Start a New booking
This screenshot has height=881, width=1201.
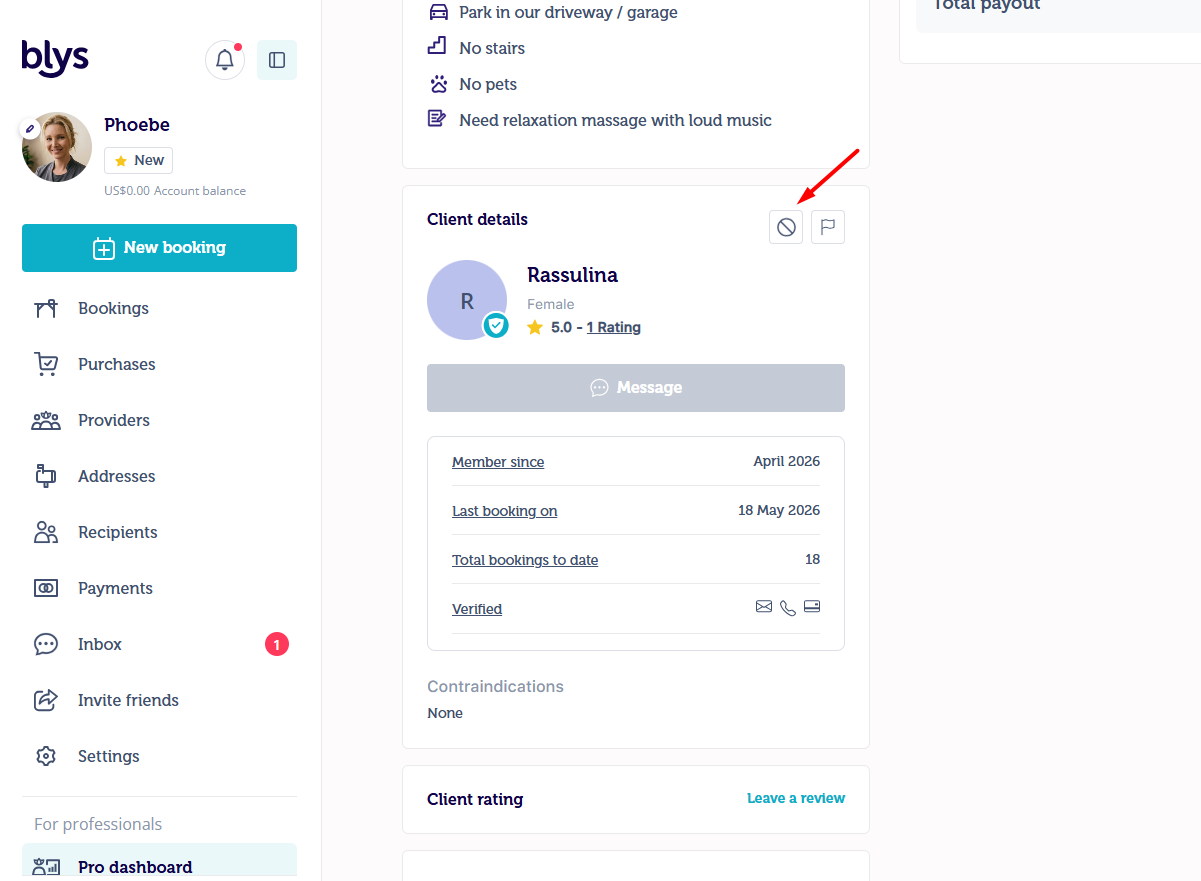coord(159,248)
